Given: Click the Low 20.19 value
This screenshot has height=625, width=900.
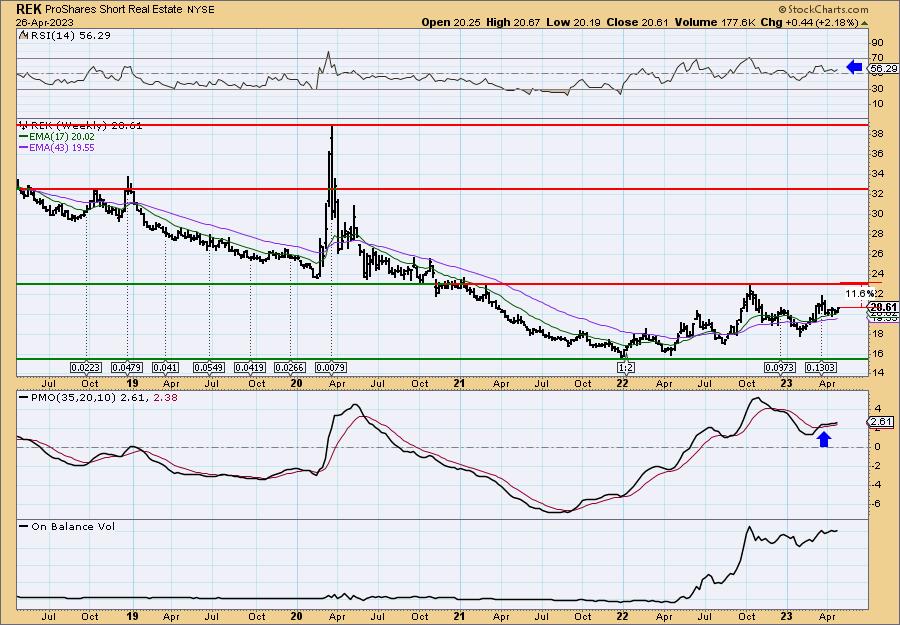Looking at the screenshot, I should (x=571, y=22).
